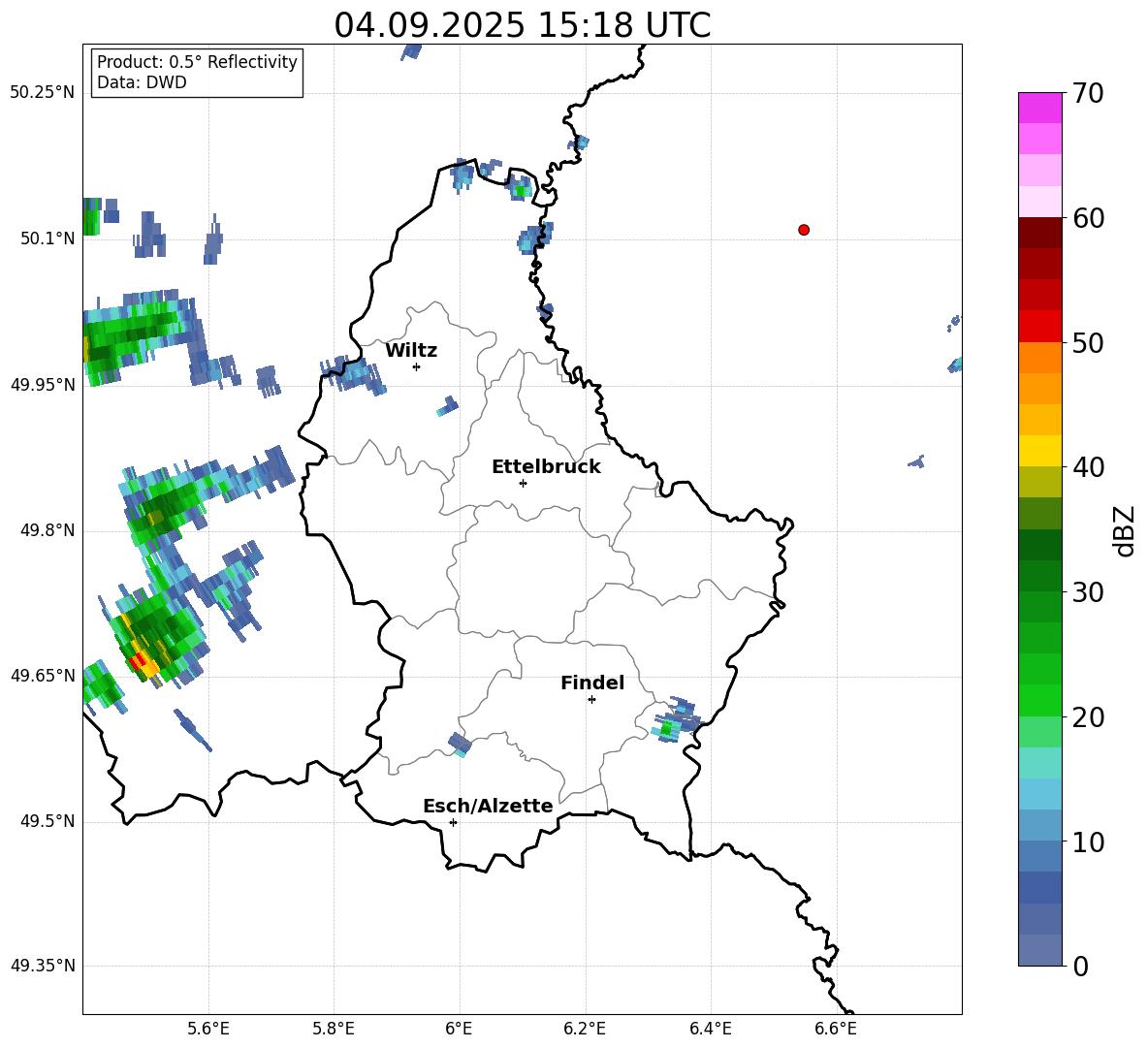1148x1048 pixels.
Task: Click the 5.8°E longitude label
Action: (x=334, y=1029)
